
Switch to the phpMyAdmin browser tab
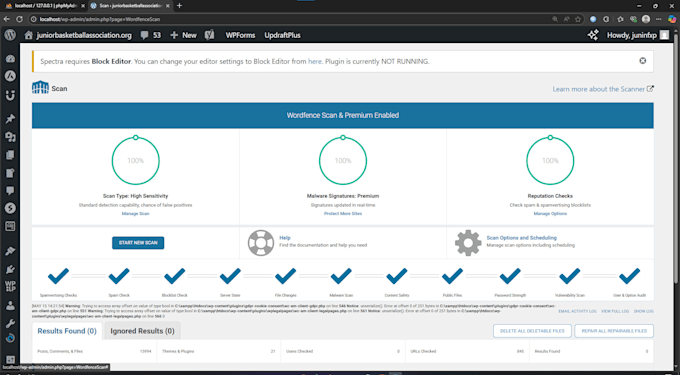click(x=43, y=6)
